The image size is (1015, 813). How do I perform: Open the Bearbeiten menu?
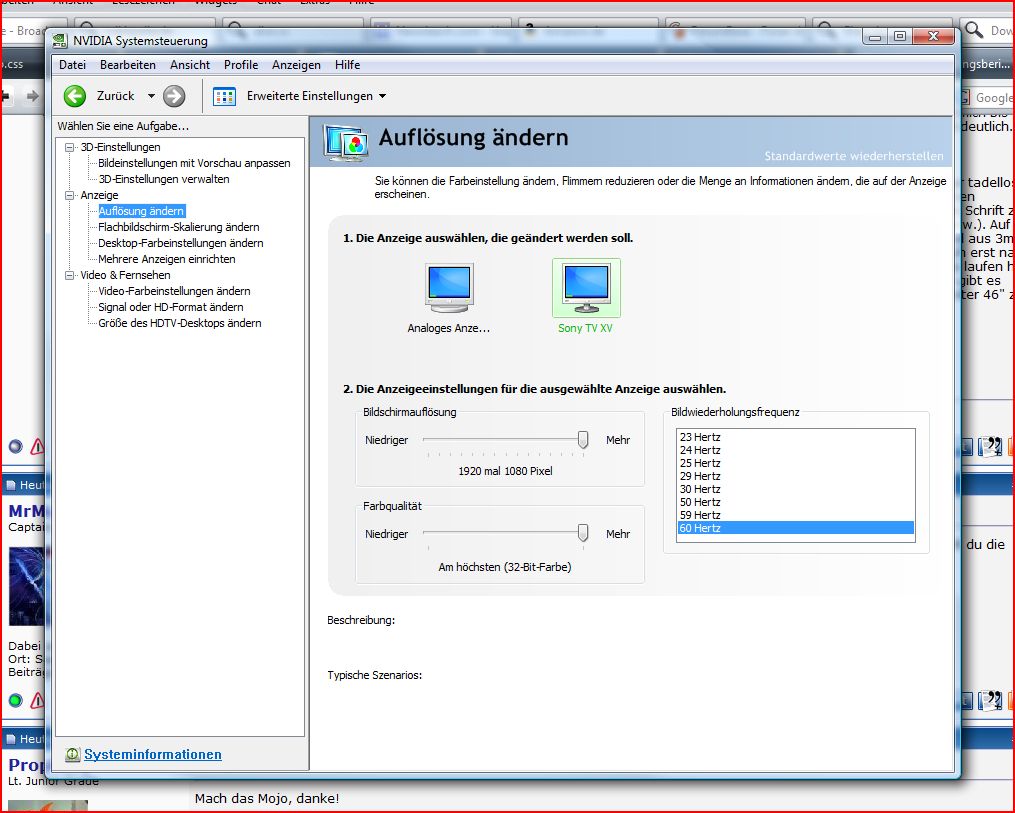pyautogui.click(x=128, y=65)
